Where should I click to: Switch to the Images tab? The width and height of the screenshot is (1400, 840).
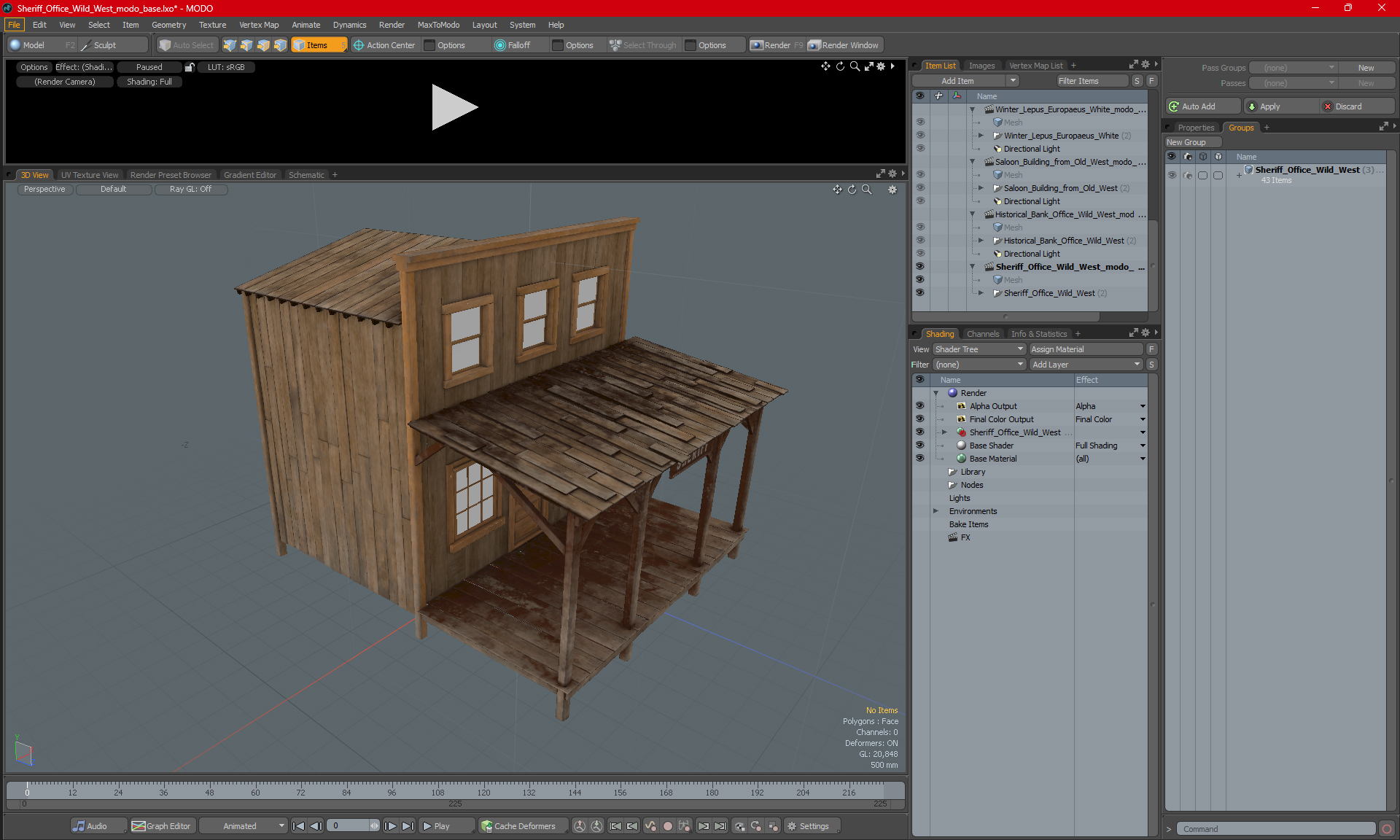pos(981,66)
